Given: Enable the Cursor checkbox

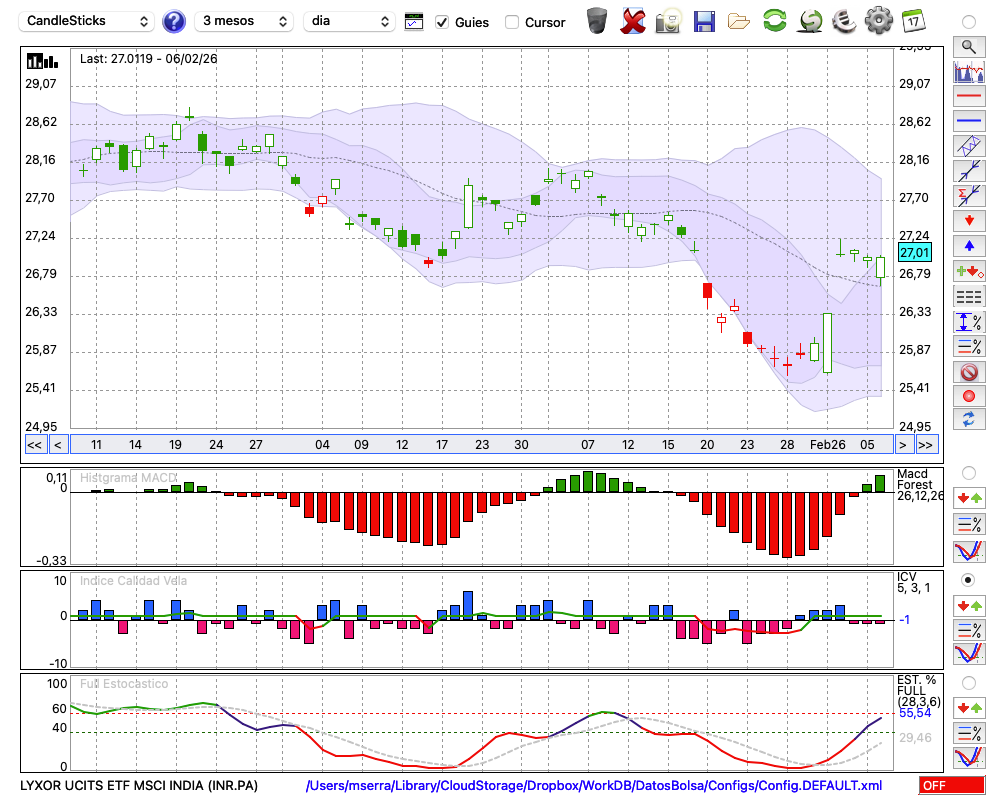Looking at the screenshot, I should point(512,22).
